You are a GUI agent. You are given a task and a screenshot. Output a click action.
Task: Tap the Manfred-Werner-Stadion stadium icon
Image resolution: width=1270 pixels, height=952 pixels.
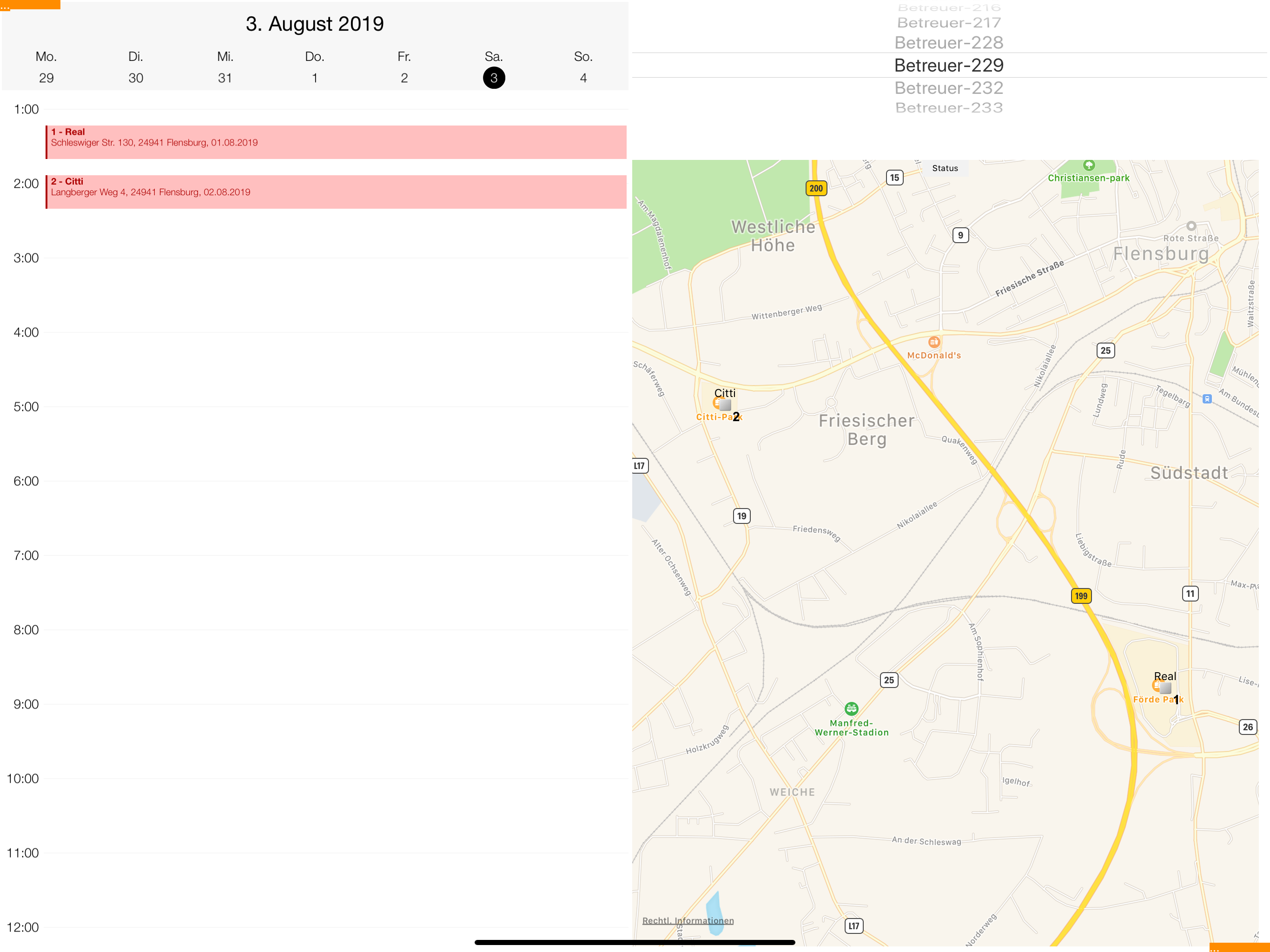pos(852,708)
